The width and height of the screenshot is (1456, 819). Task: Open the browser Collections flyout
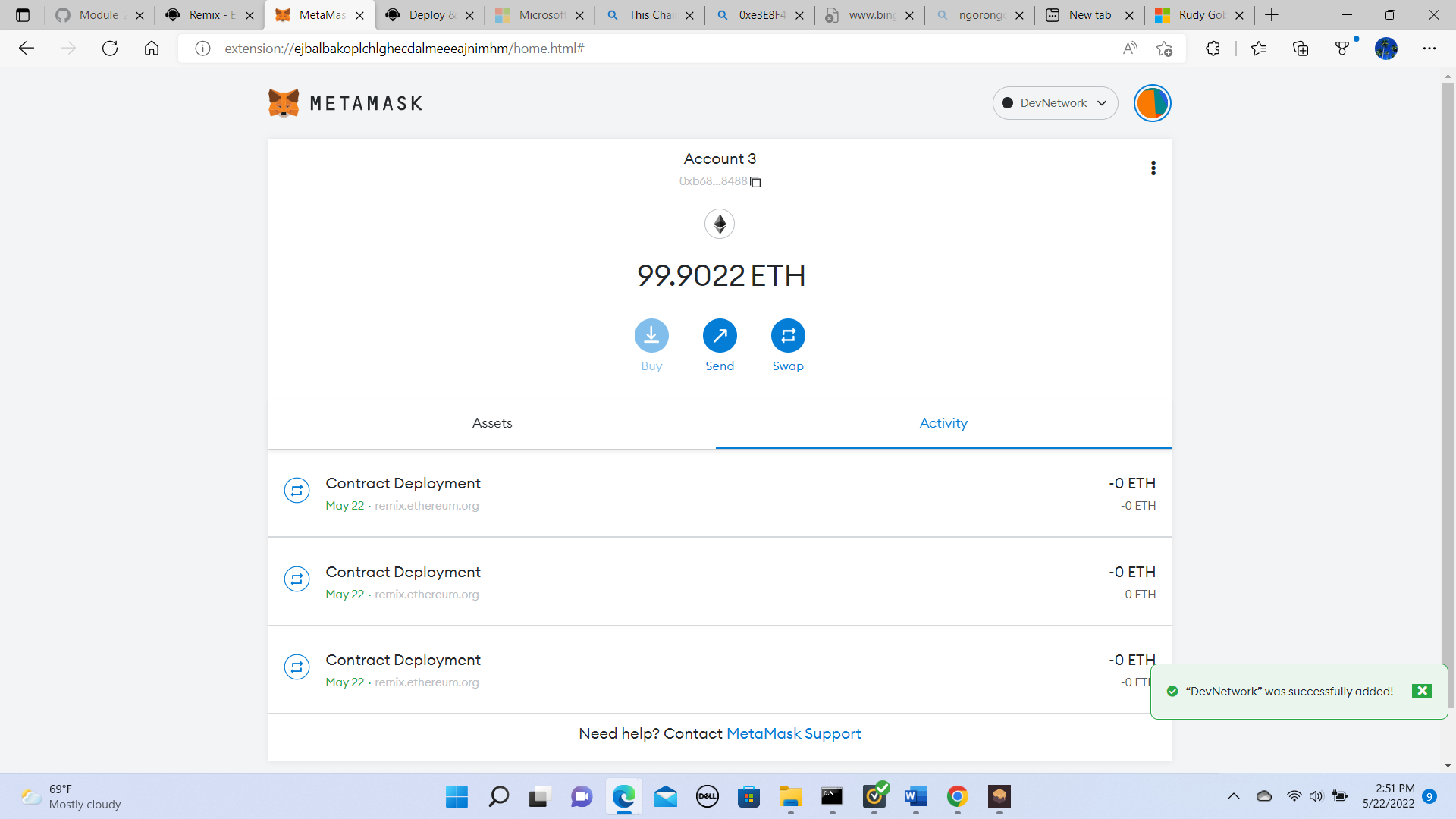[1301, 48]
